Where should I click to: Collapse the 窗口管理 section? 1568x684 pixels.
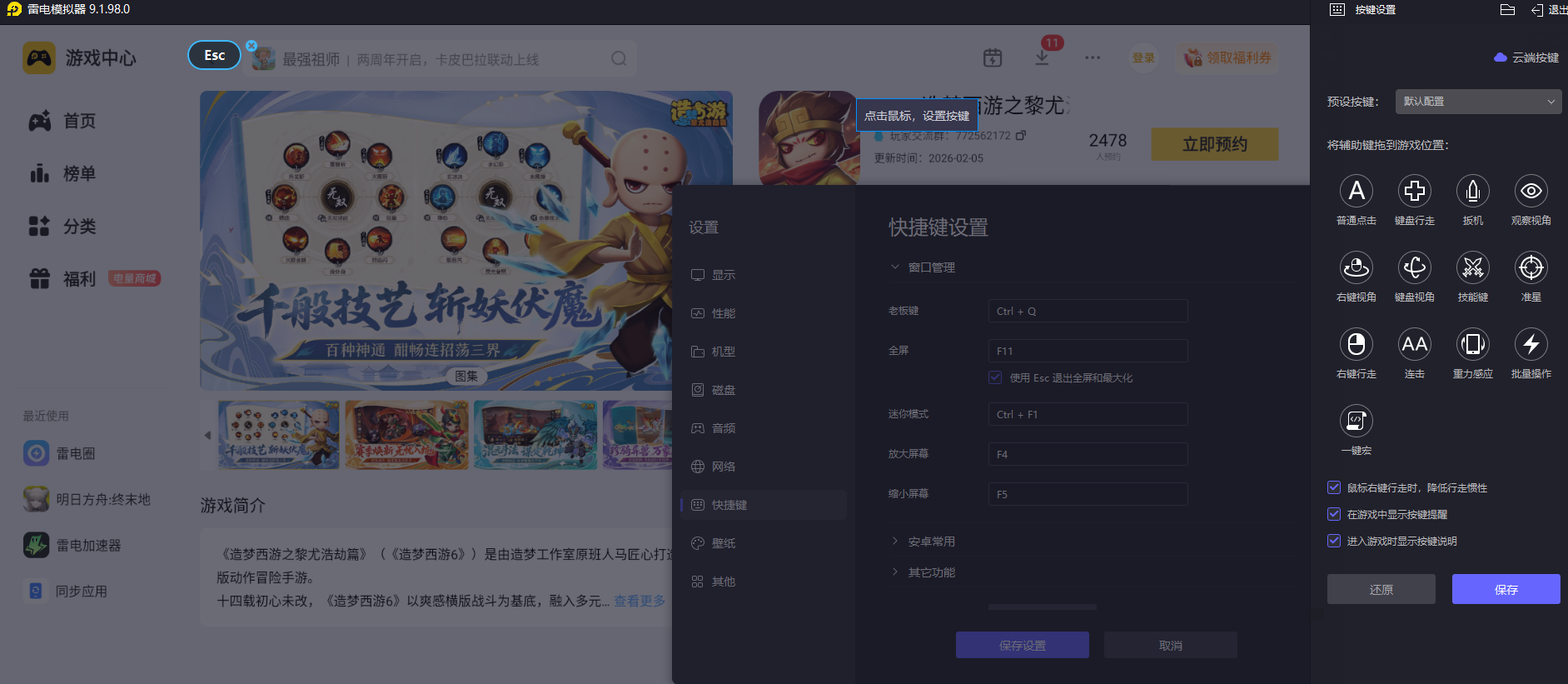click(x=923, y=267)
